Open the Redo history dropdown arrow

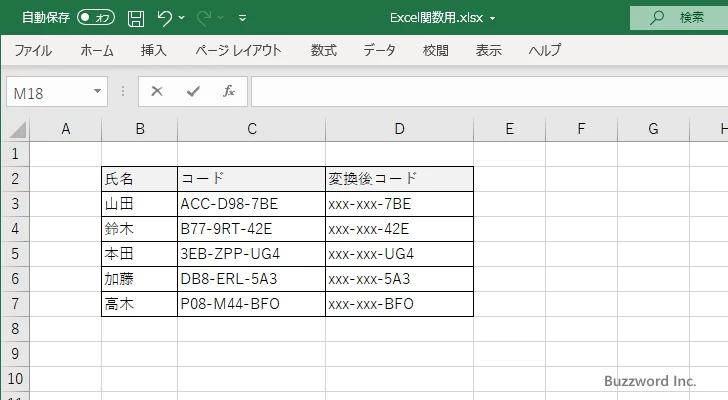click(x=221, y=18)
